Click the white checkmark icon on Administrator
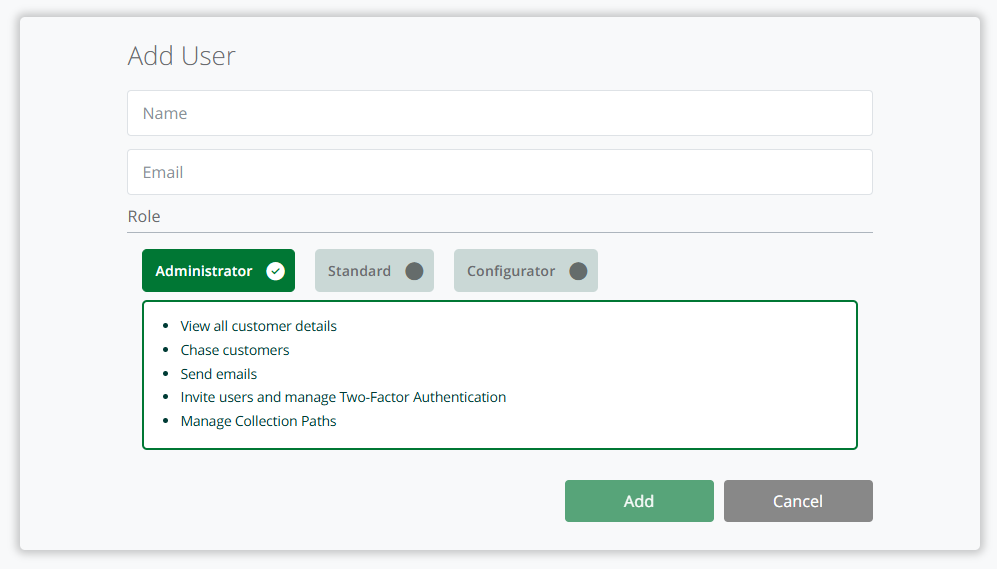The image size is (997, 569). point(275,271)
